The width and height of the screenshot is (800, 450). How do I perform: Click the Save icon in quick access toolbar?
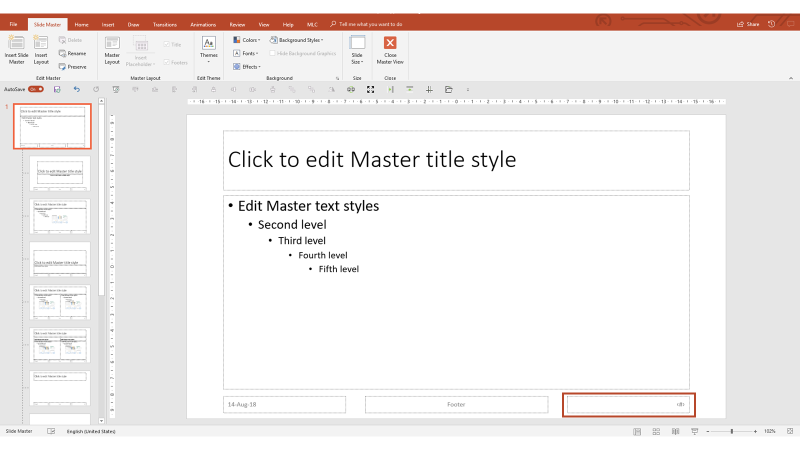57,89
